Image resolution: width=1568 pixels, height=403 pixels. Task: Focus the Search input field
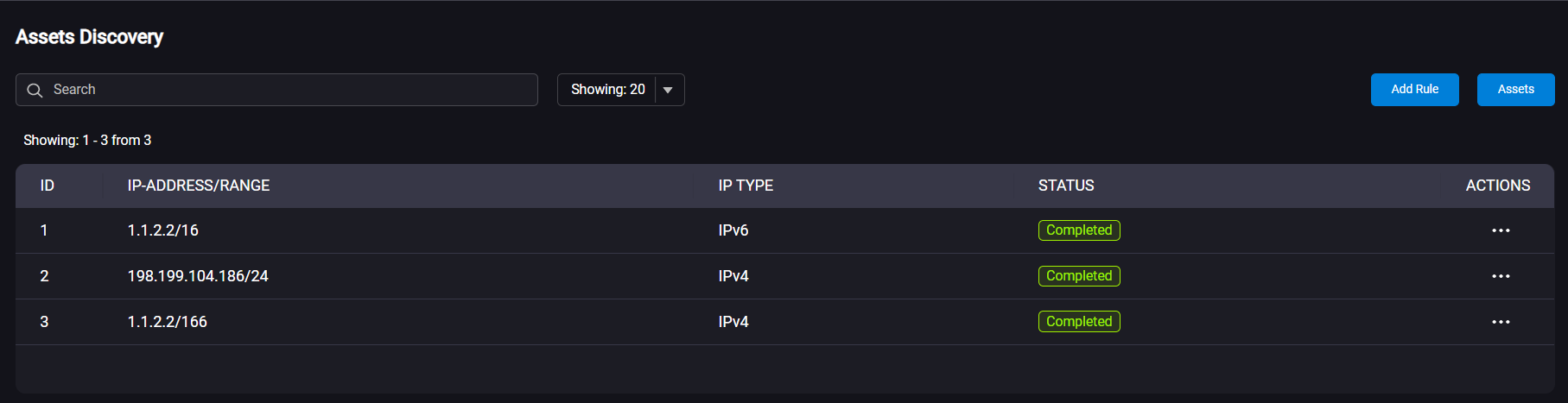[x=276, y=90]
